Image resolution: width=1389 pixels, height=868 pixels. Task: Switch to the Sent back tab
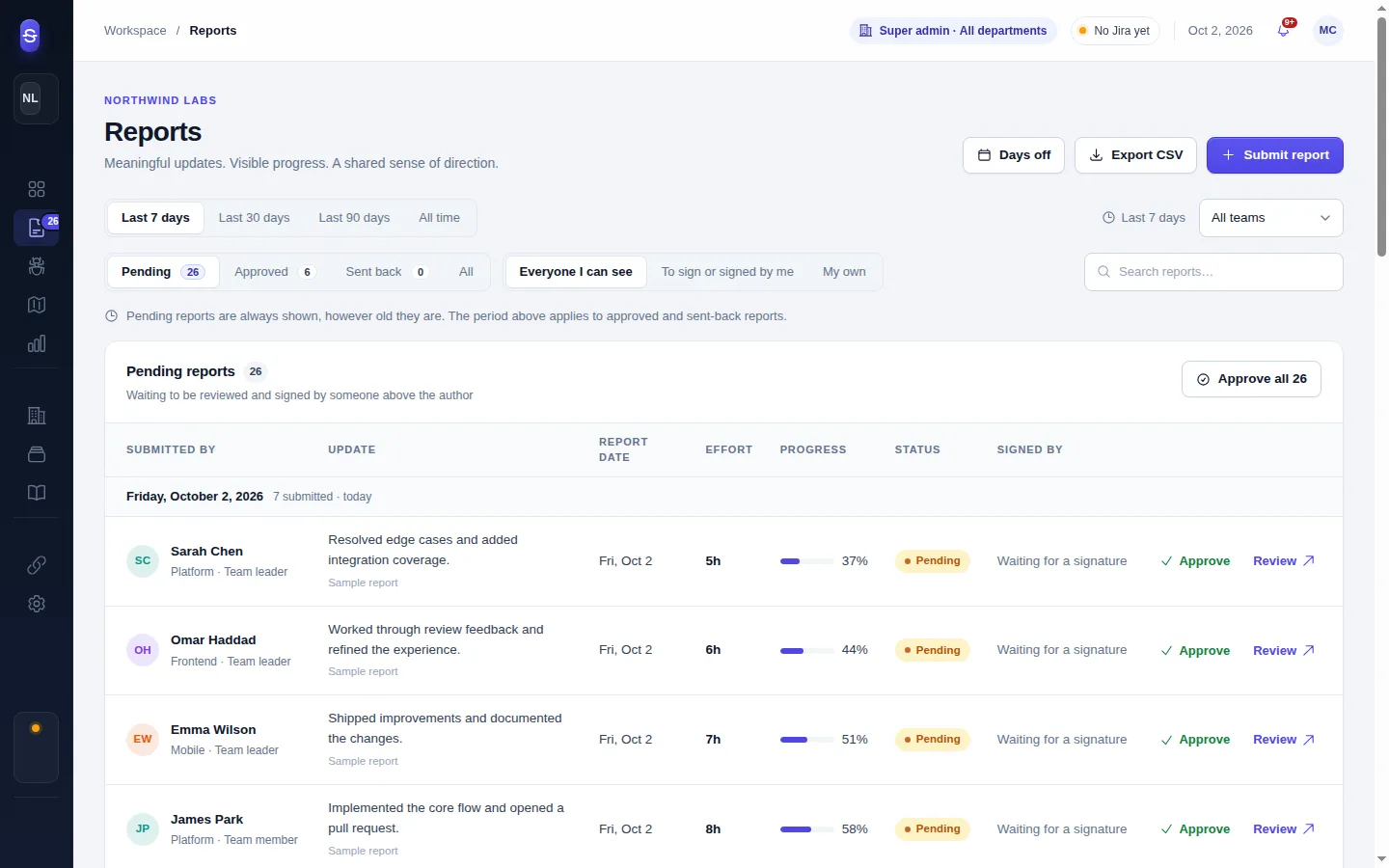click(x=386, y=272)
